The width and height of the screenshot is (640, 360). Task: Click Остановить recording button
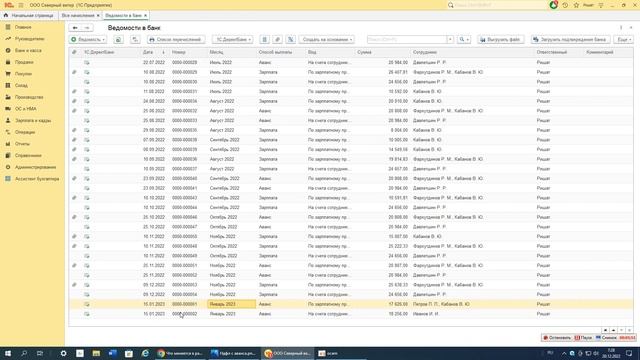point(557,338)
